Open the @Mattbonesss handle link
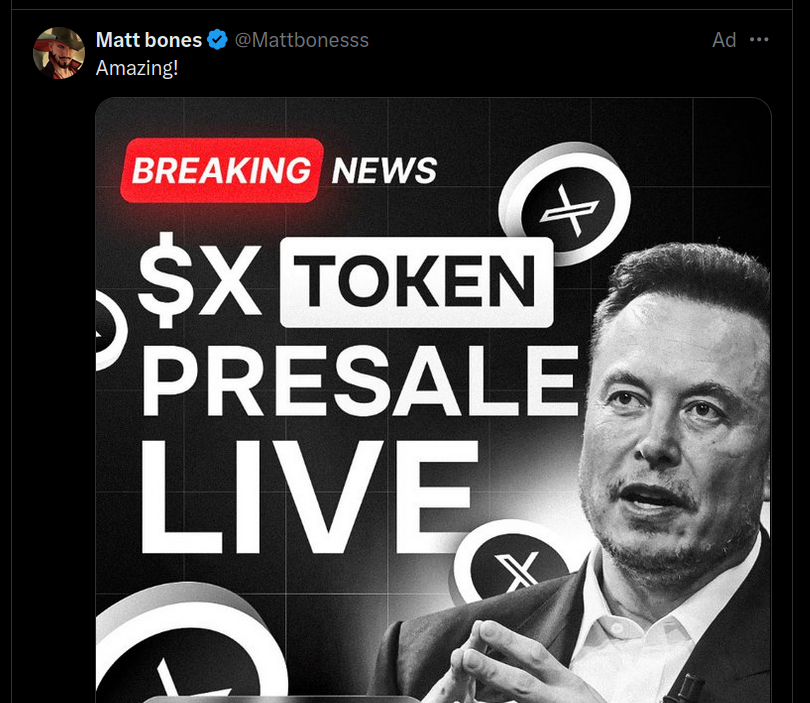Screen dimensions: 810x703 (302, 40)
